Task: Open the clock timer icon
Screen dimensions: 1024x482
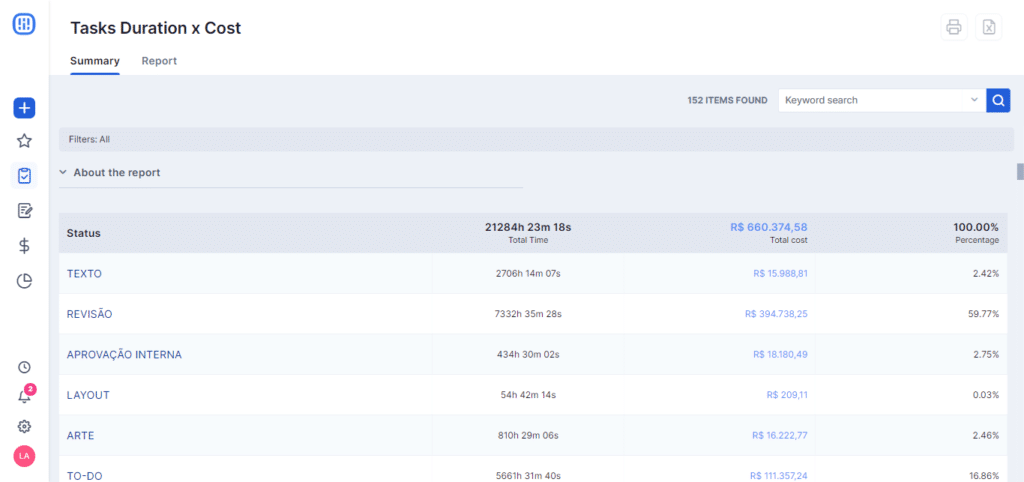Action: (24, 367)
